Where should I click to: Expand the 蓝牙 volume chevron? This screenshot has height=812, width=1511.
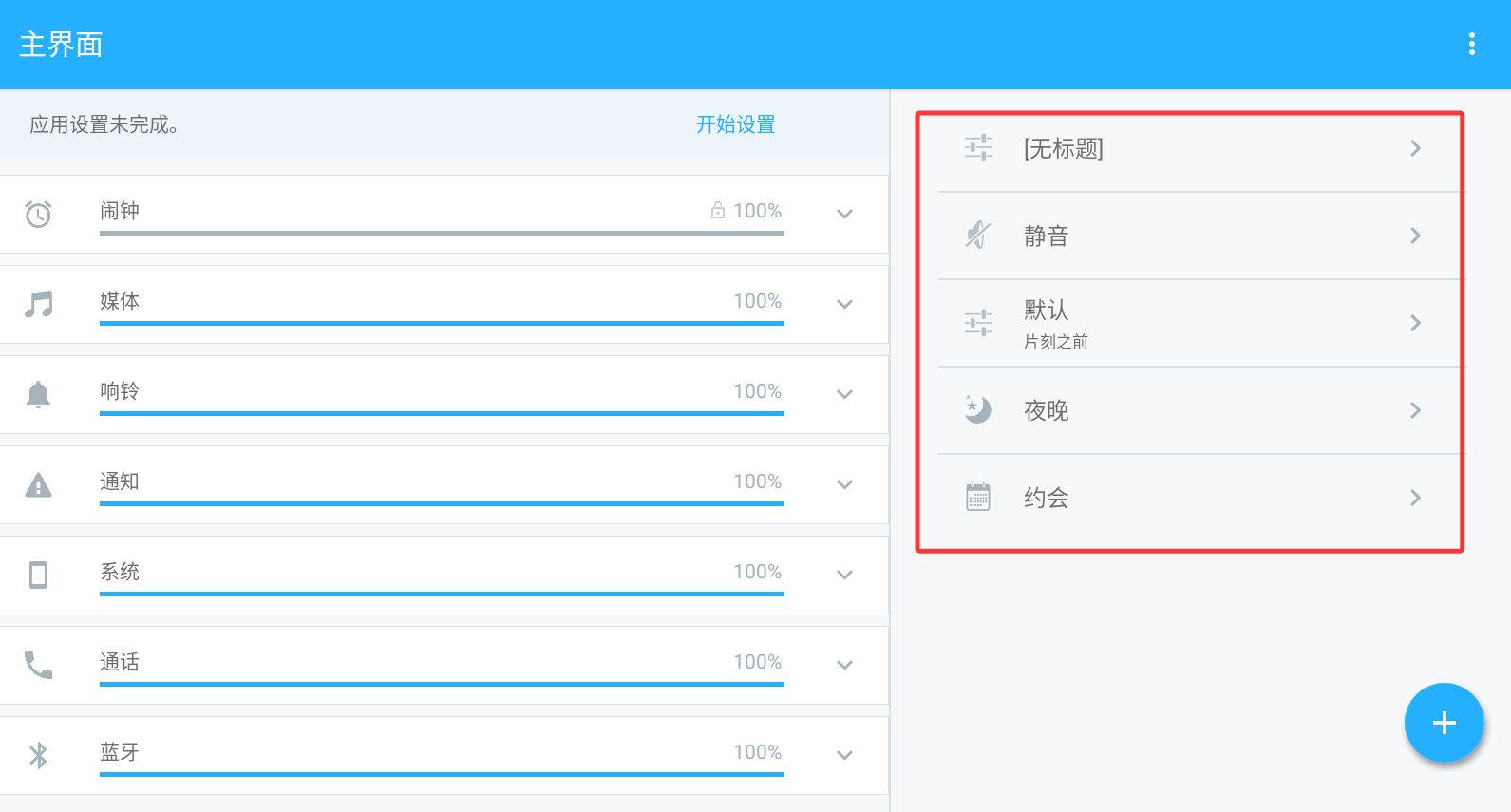(x=844, y=755)
